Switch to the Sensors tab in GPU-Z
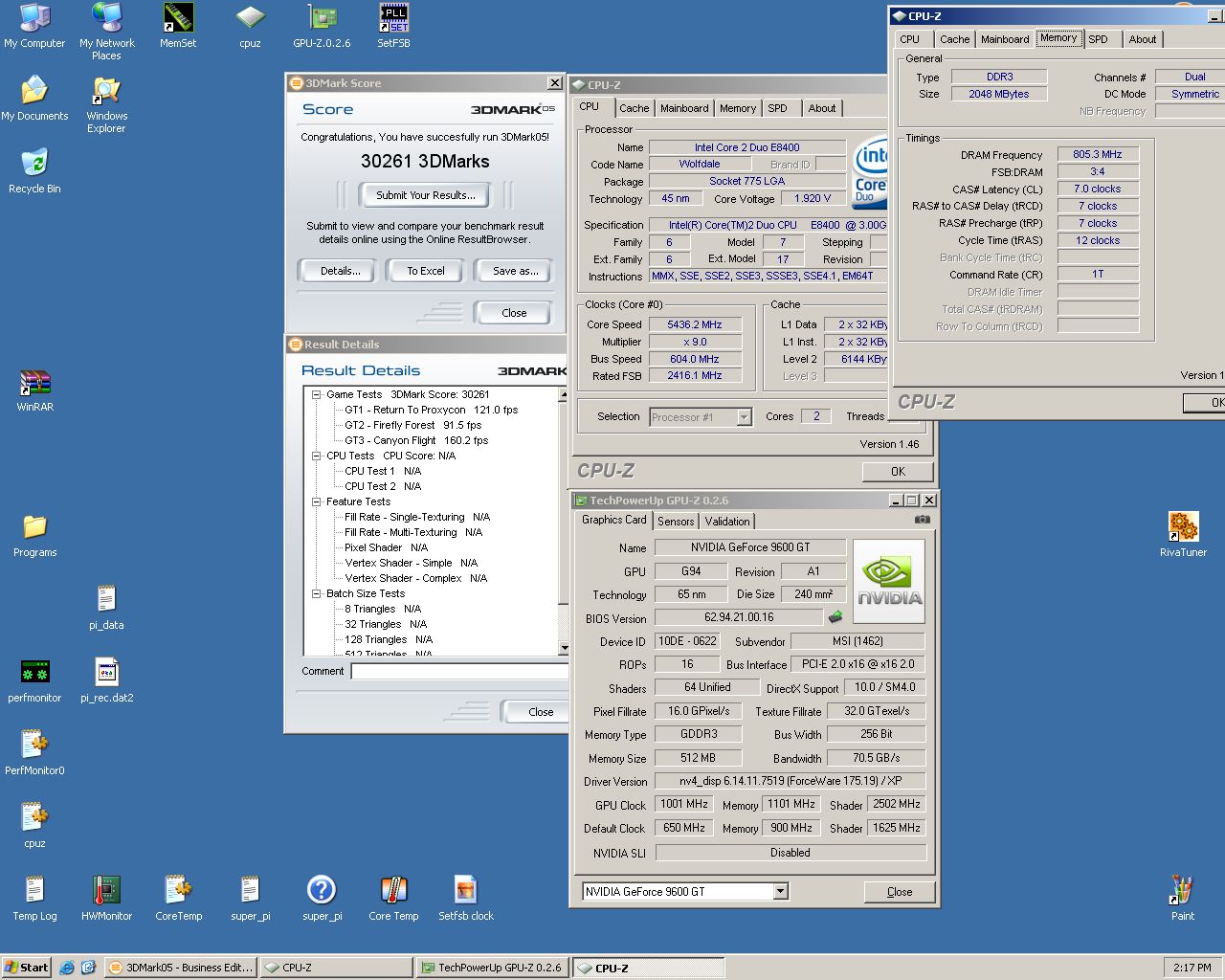 [676, 522]
